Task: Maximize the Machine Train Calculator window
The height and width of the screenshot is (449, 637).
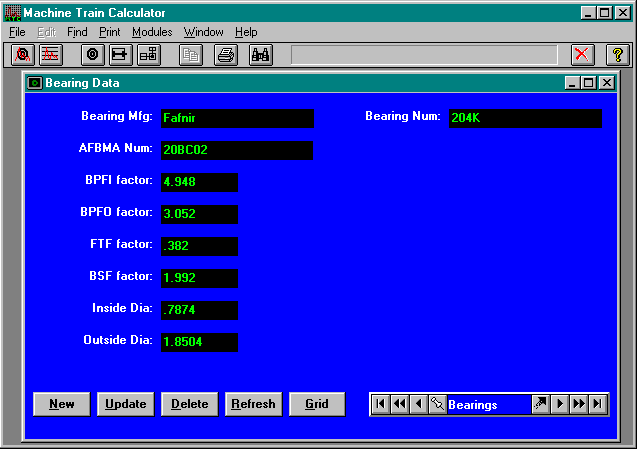Action: 604,13
